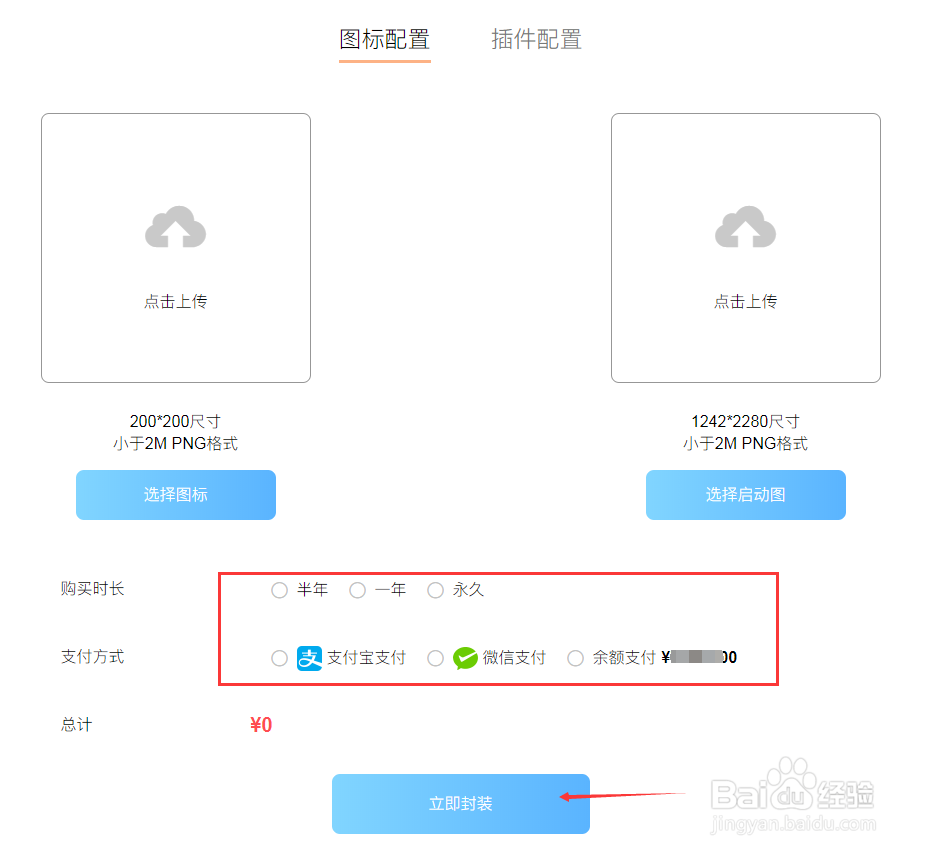926x856 pixels.
Task: Choose 支付宝支付 payment radio button
Action: point(279,658)
